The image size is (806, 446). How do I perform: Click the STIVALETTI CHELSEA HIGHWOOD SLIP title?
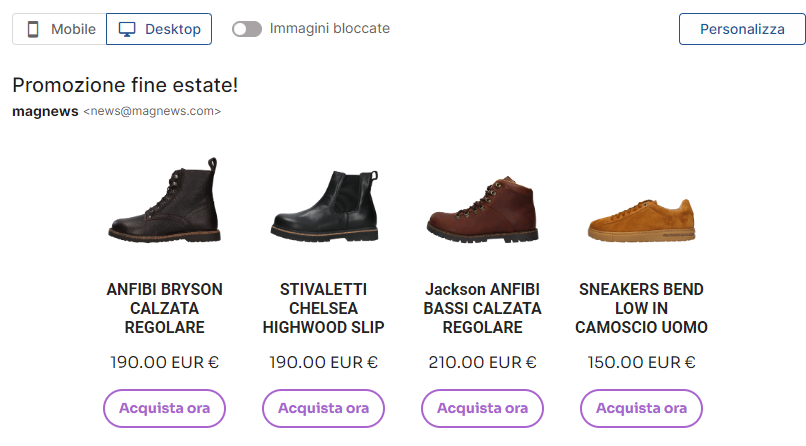tap(323, 308)
